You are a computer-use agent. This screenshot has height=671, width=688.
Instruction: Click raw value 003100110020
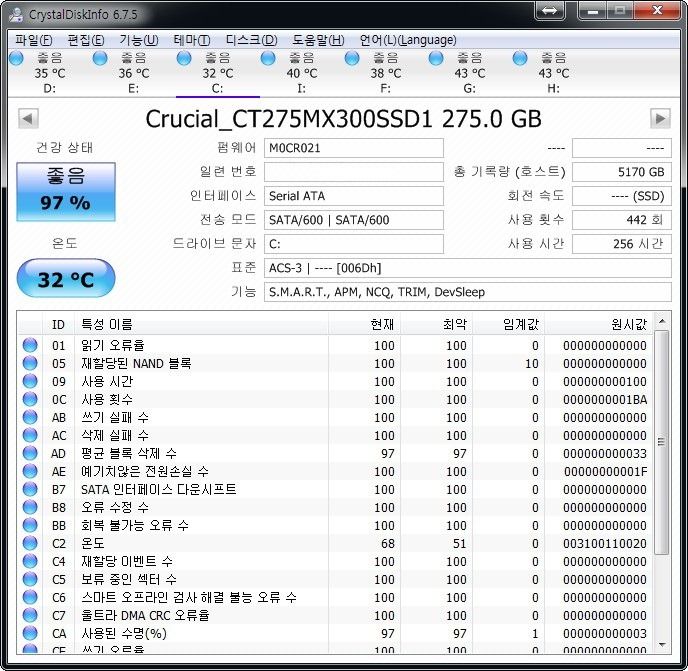(605, 544)
